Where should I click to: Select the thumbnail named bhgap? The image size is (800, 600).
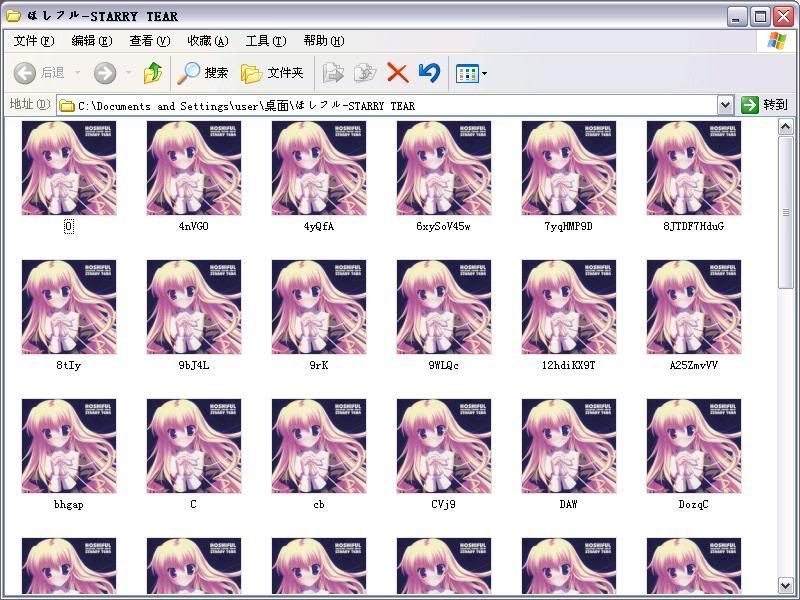(x=69, y=446)
